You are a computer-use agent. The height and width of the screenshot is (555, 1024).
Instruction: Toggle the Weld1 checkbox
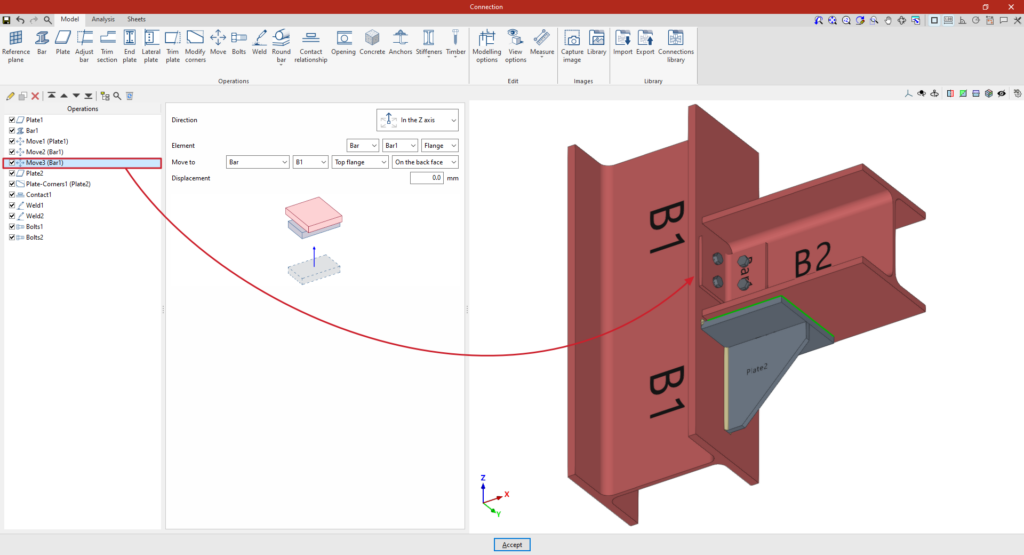(12, 205)
